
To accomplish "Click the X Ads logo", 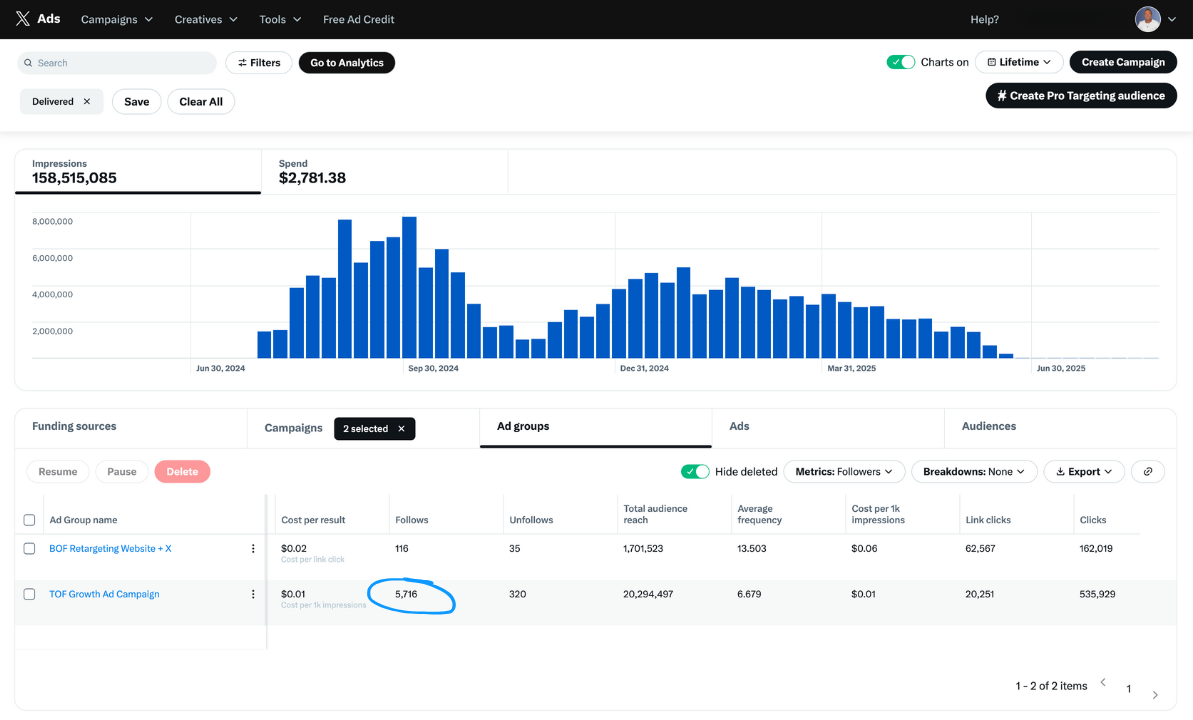I will coord(34,18).
